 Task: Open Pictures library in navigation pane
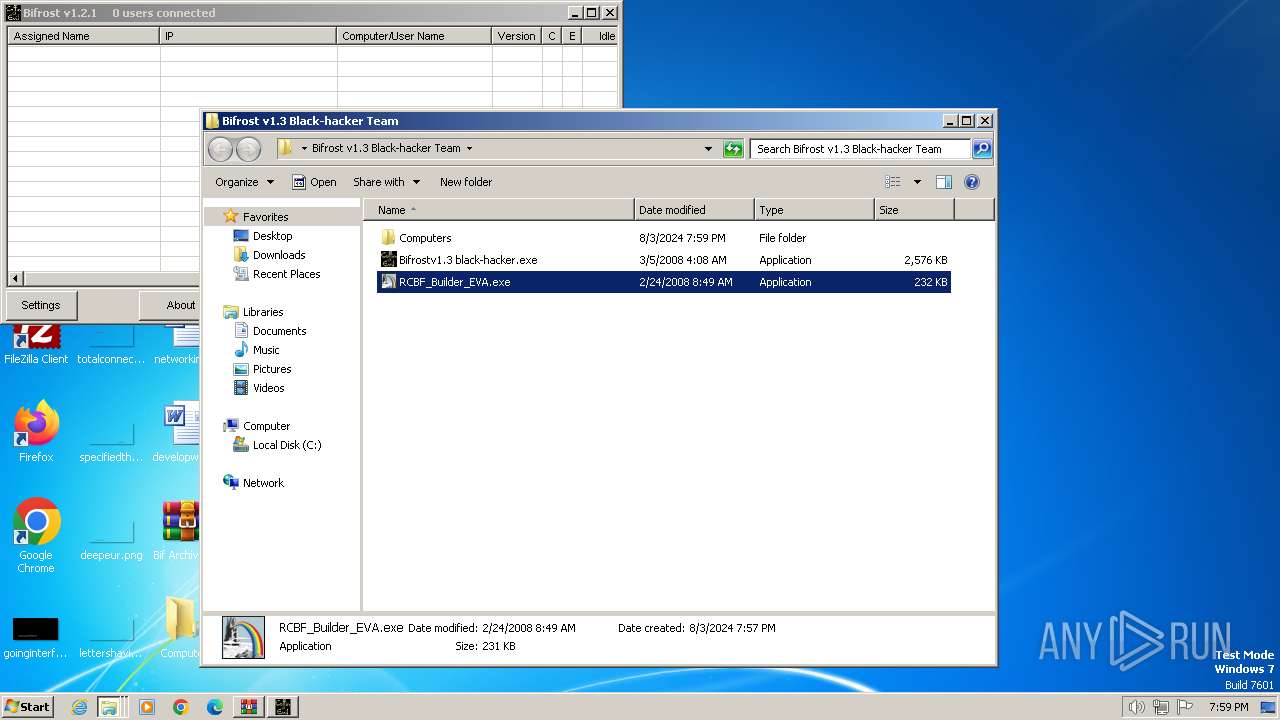272,369
